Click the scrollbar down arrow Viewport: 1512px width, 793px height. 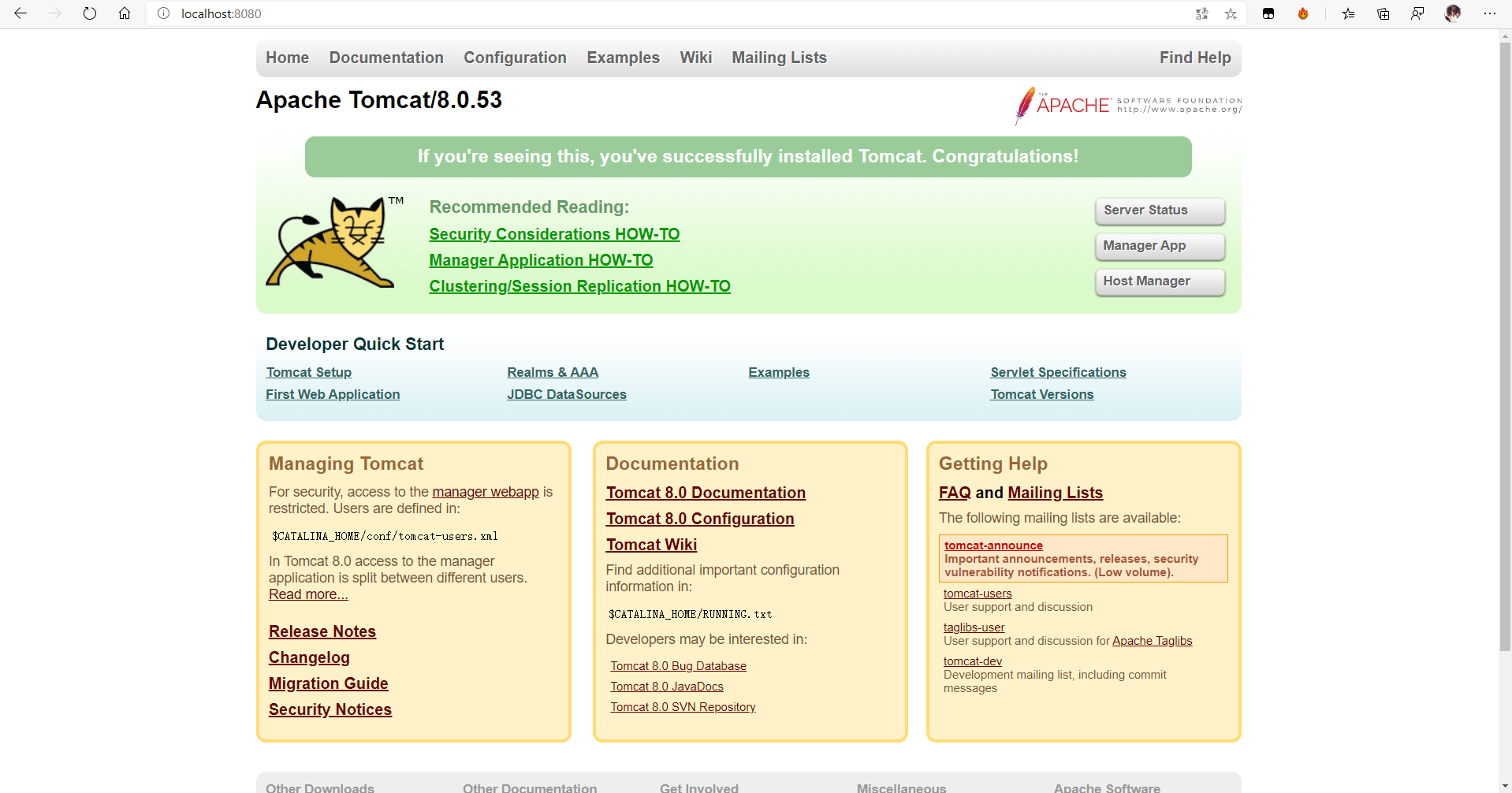click(1505, 786)
